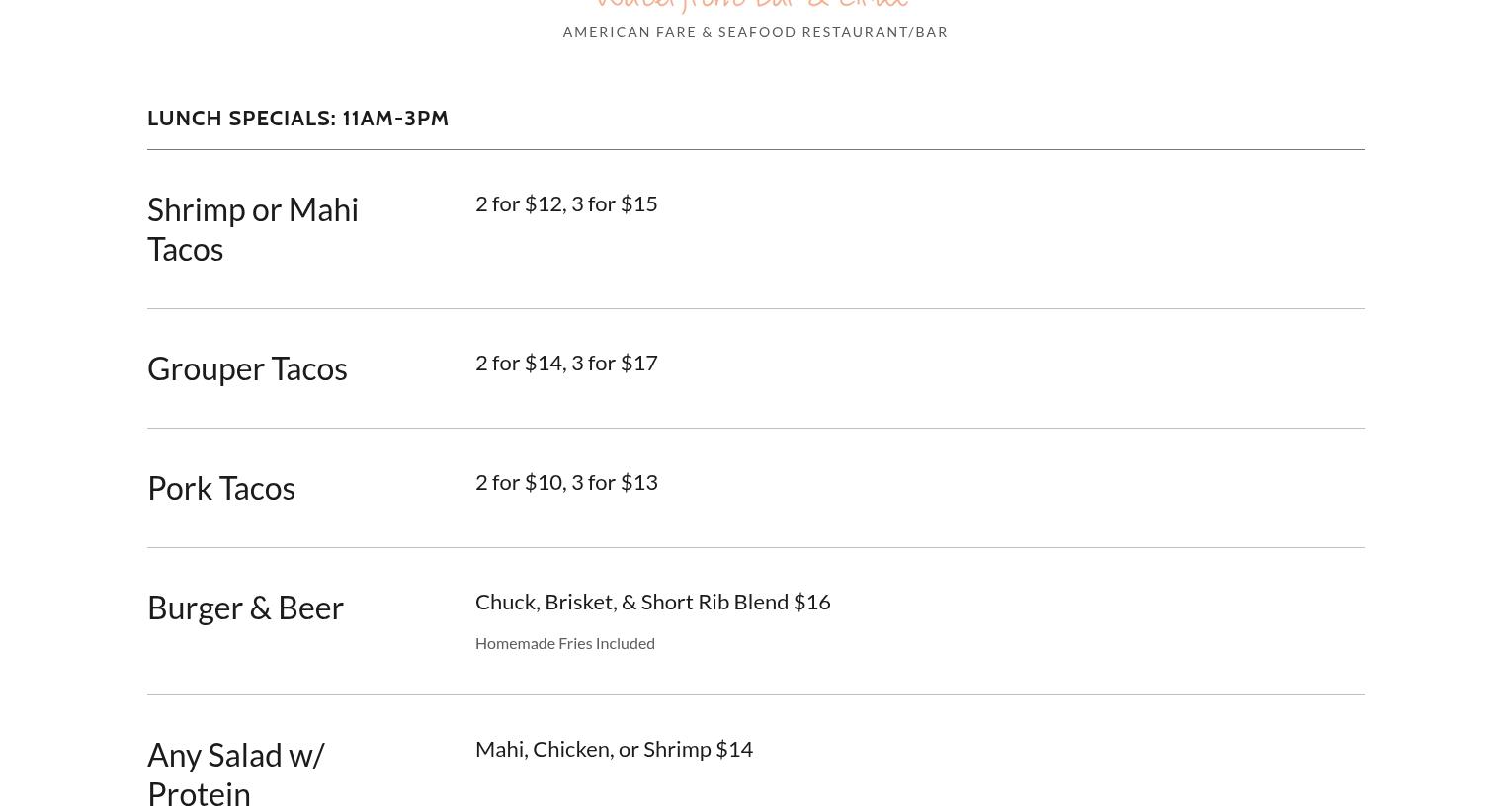The image size is (1512, 811).
Task: Click the 'Any Salad w/ Protein' title
Action: click(x=236, y=773)
